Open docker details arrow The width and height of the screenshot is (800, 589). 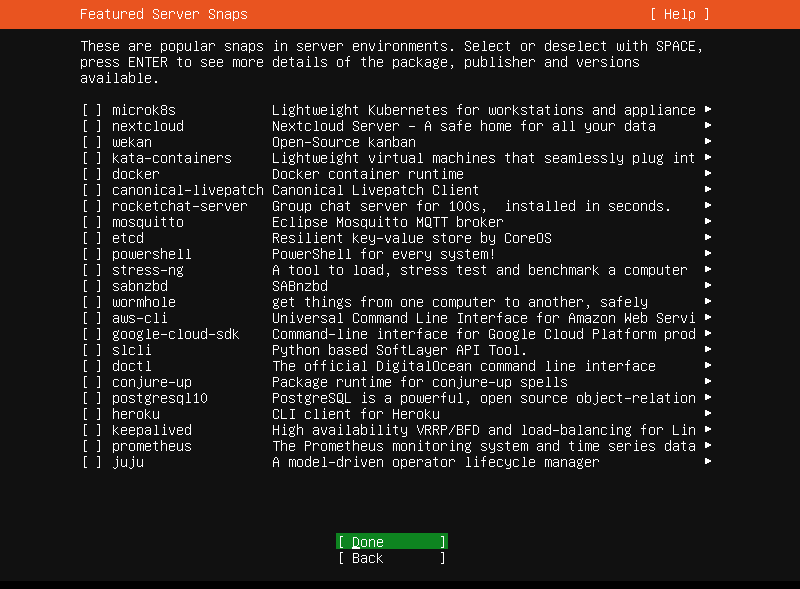(x=708, y=173)
